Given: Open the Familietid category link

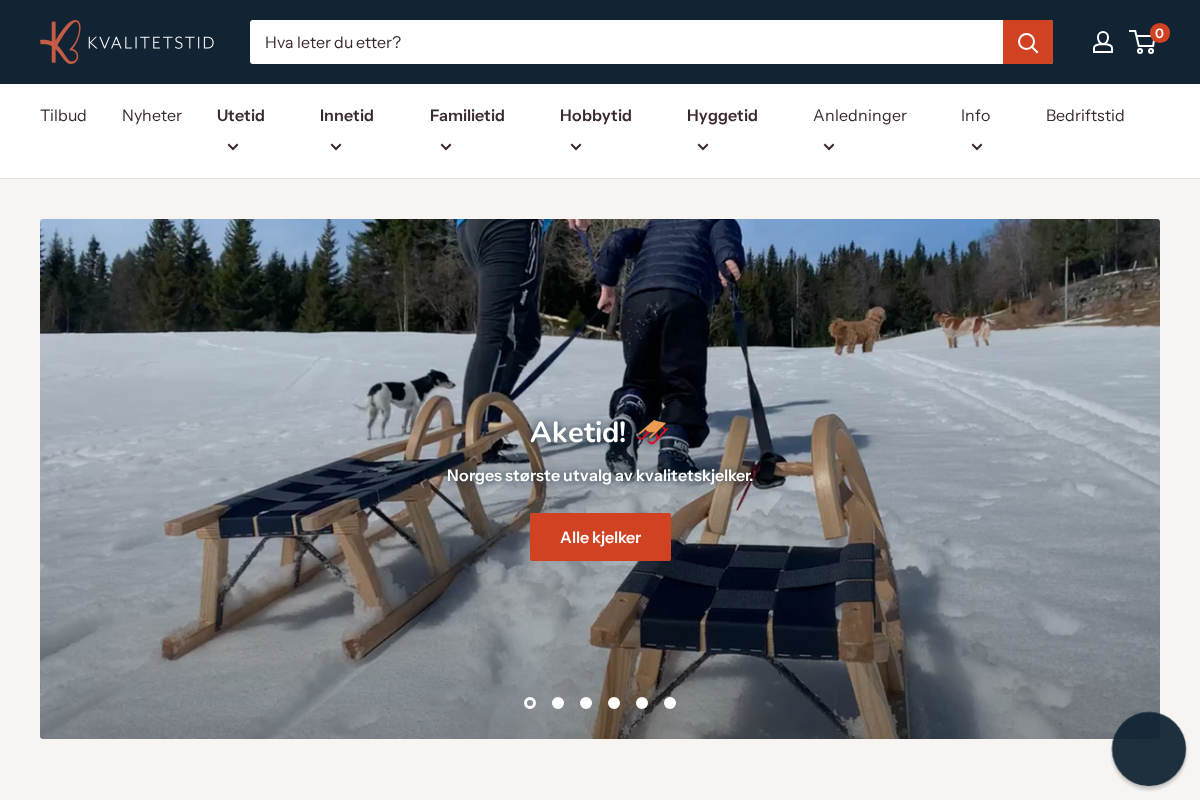Looking at the screenshot, I should coord(467,115).
